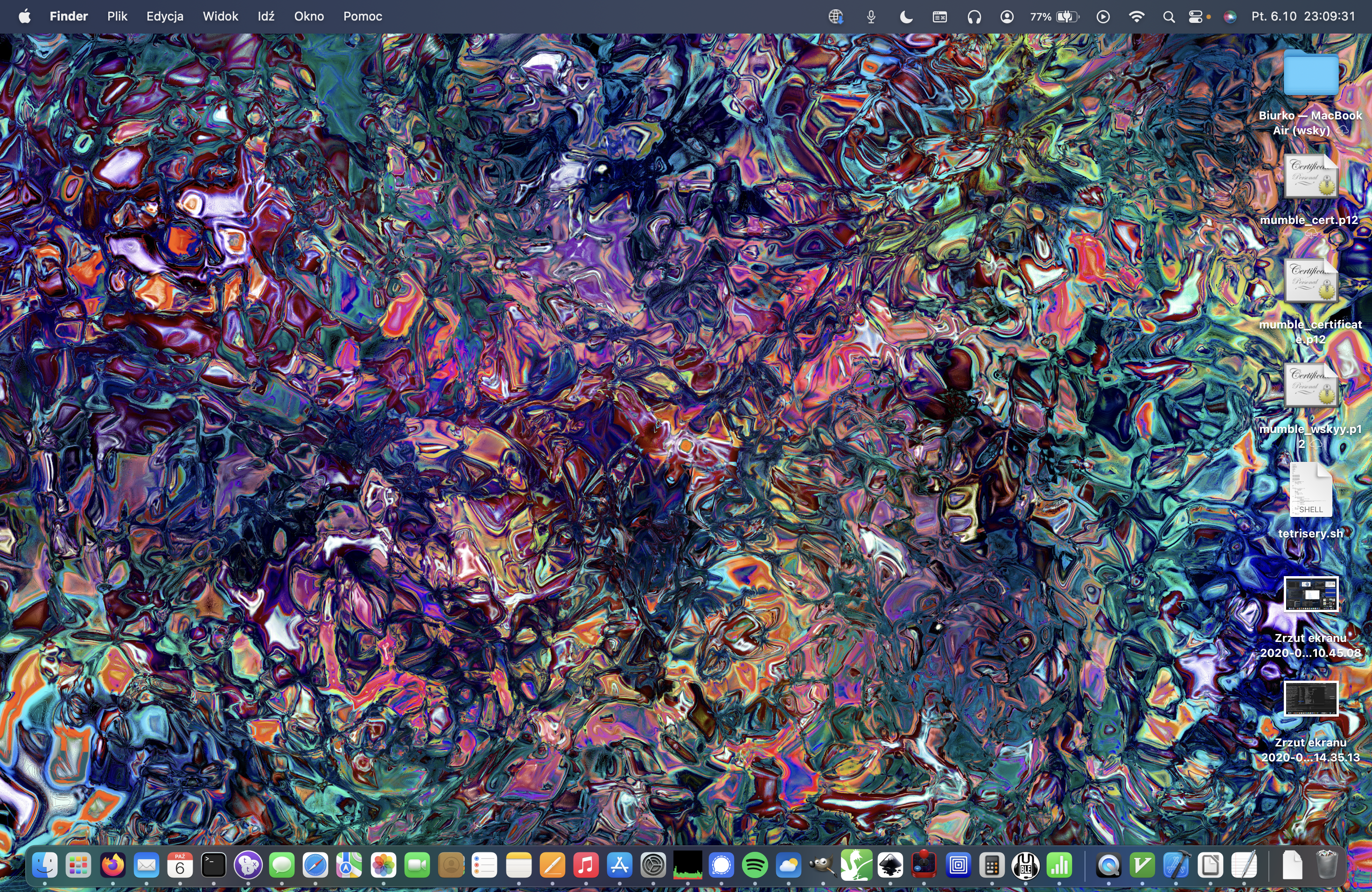The image size is (1372, 892).
Task: Open Control Center toggles icon
Action: pyautogui.click(x=1196, y=17)
